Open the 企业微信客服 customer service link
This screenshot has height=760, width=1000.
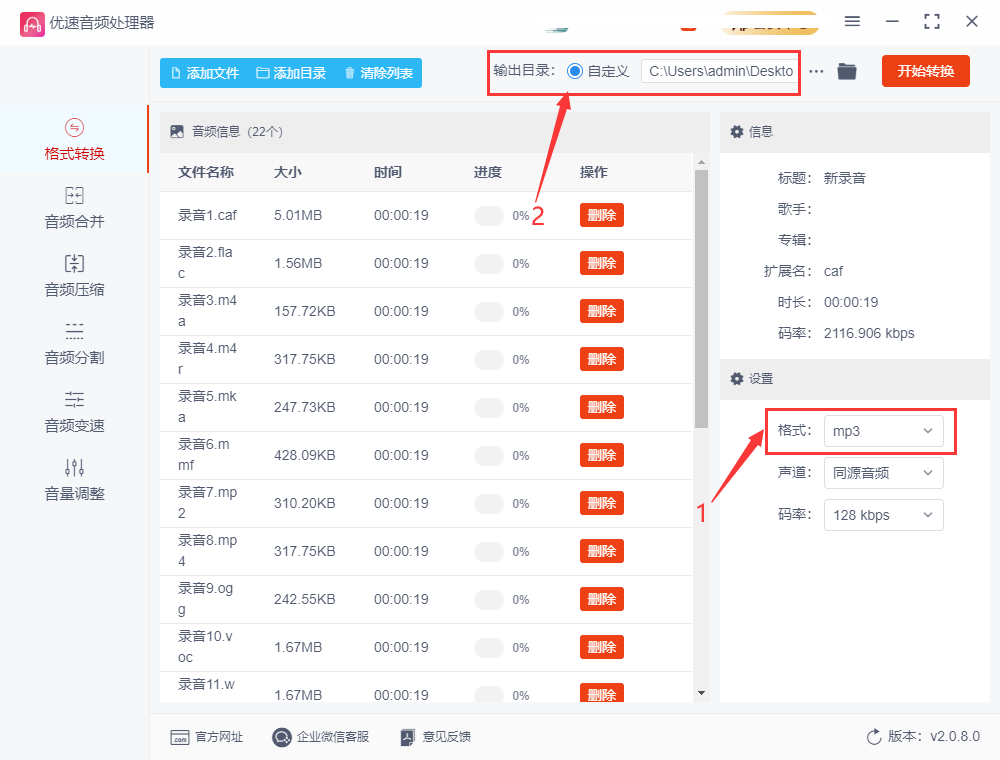point(320,737)
